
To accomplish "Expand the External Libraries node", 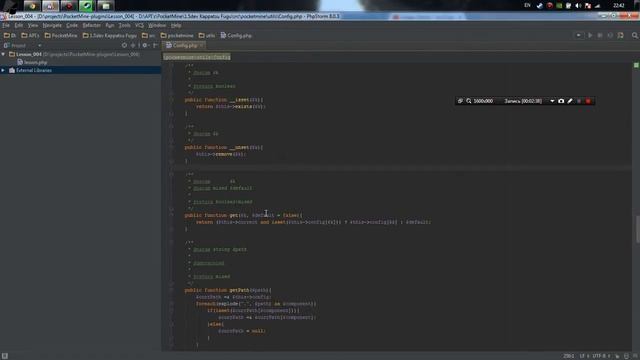I will click(3, 70).
